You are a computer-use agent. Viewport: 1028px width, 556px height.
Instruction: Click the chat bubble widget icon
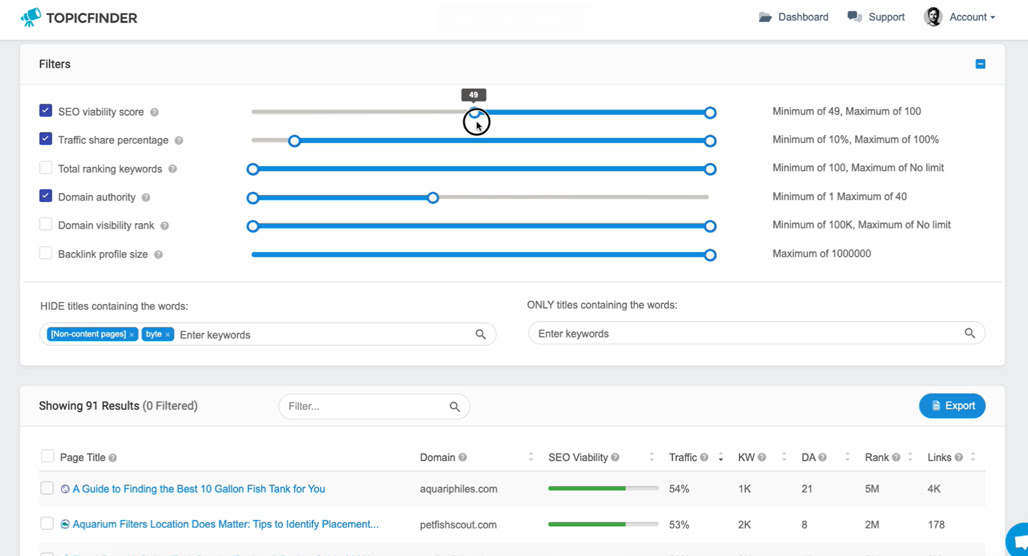point(1018,541)
